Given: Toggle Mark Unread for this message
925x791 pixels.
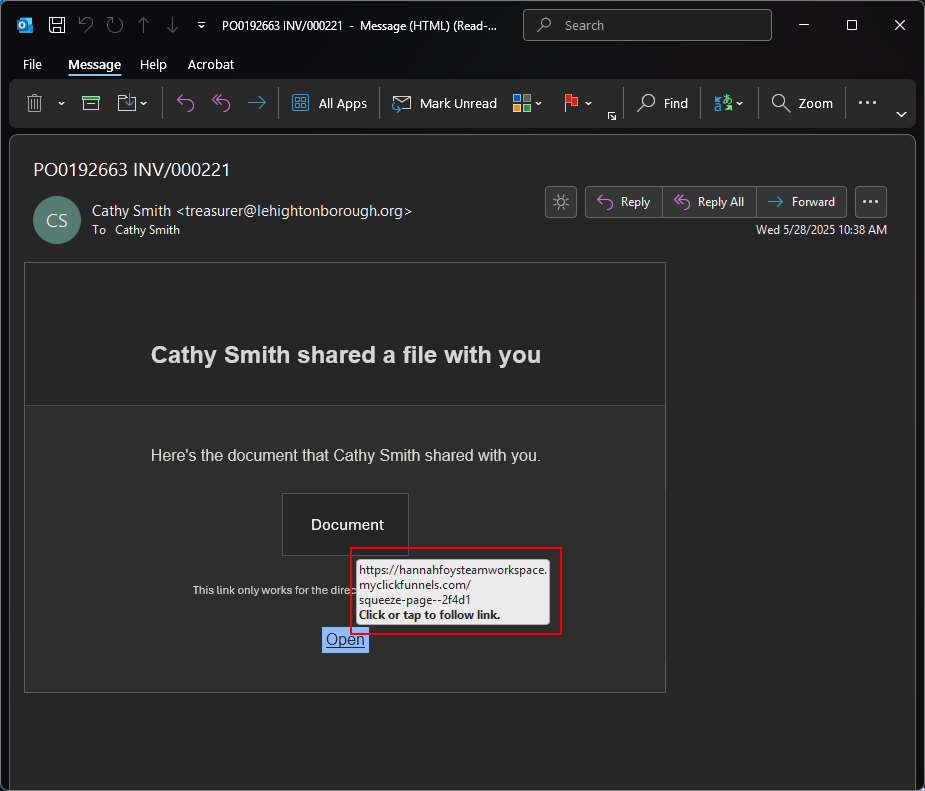Looking at the screenshot, I should point(444,103).
